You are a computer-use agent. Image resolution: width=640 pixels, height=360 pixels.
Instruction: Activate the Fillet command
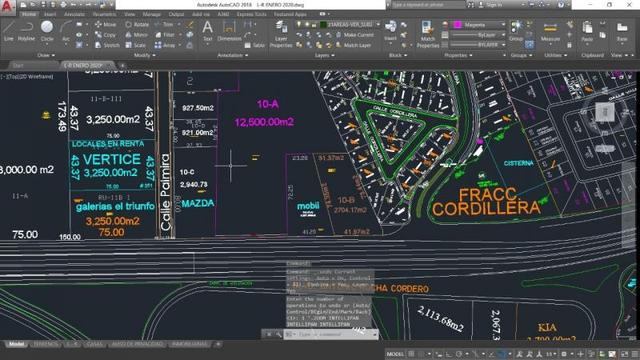coord(165,35)
